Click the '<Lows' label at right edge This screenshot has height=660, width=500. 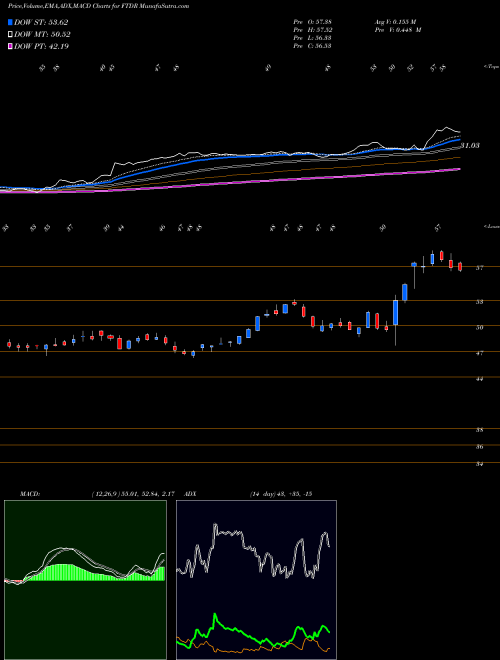[x=491, y=226]
